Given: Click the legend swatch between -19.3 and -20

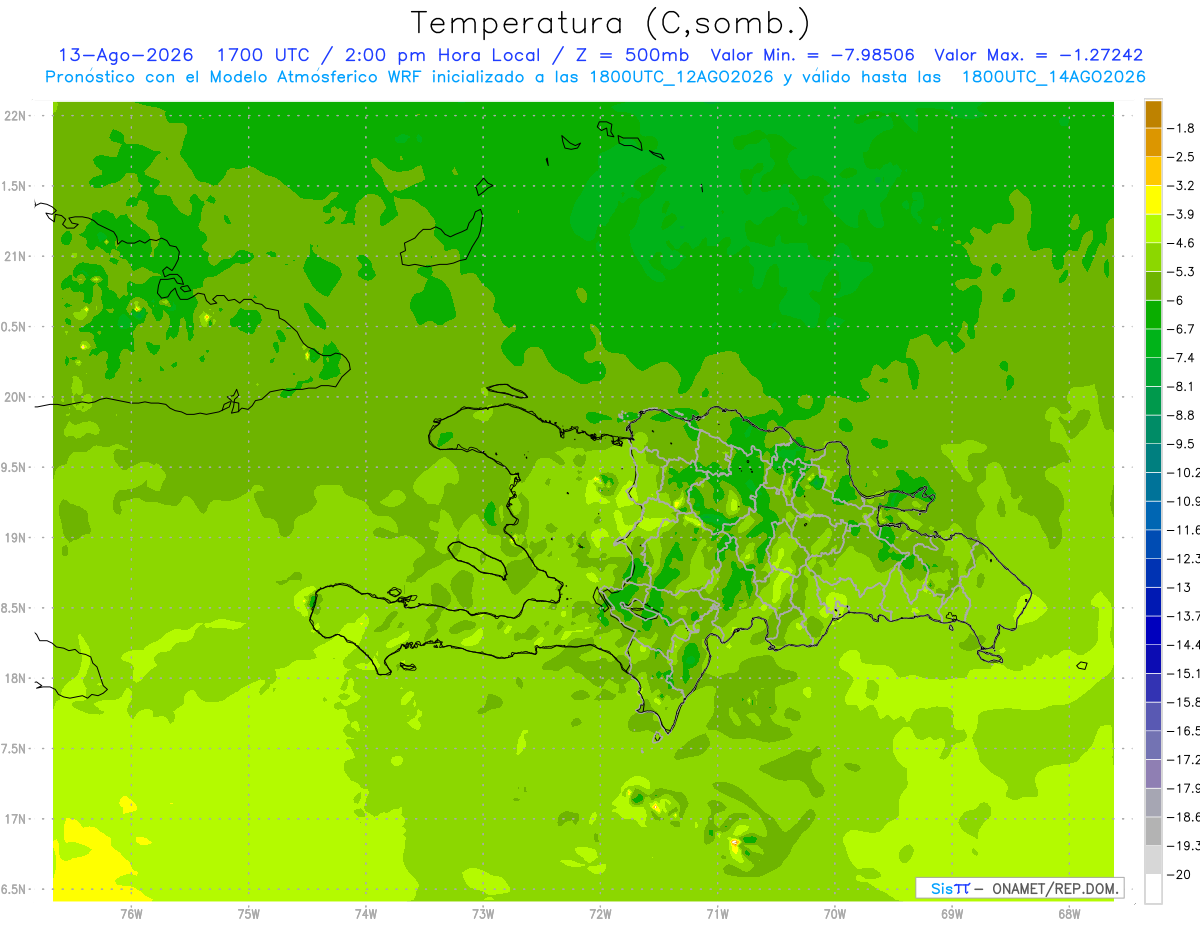Looking at the screenshot, I should pyautogui.click(x=1153, y=859).
